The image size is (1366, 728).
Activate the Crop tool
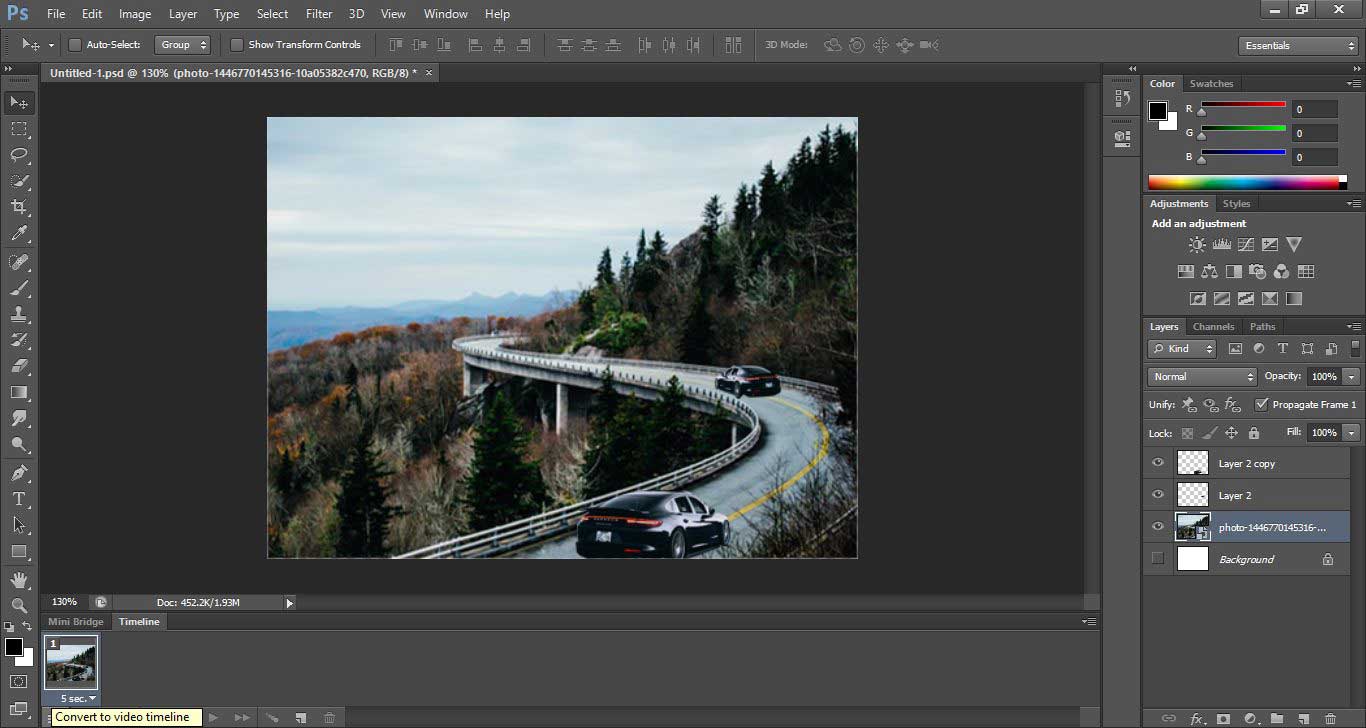point(19,207)
